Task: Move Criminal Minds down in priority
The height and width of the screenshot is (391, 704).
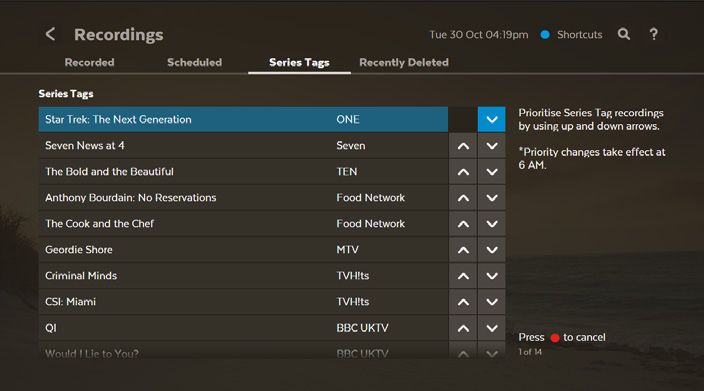Action: tap(492, 276)
